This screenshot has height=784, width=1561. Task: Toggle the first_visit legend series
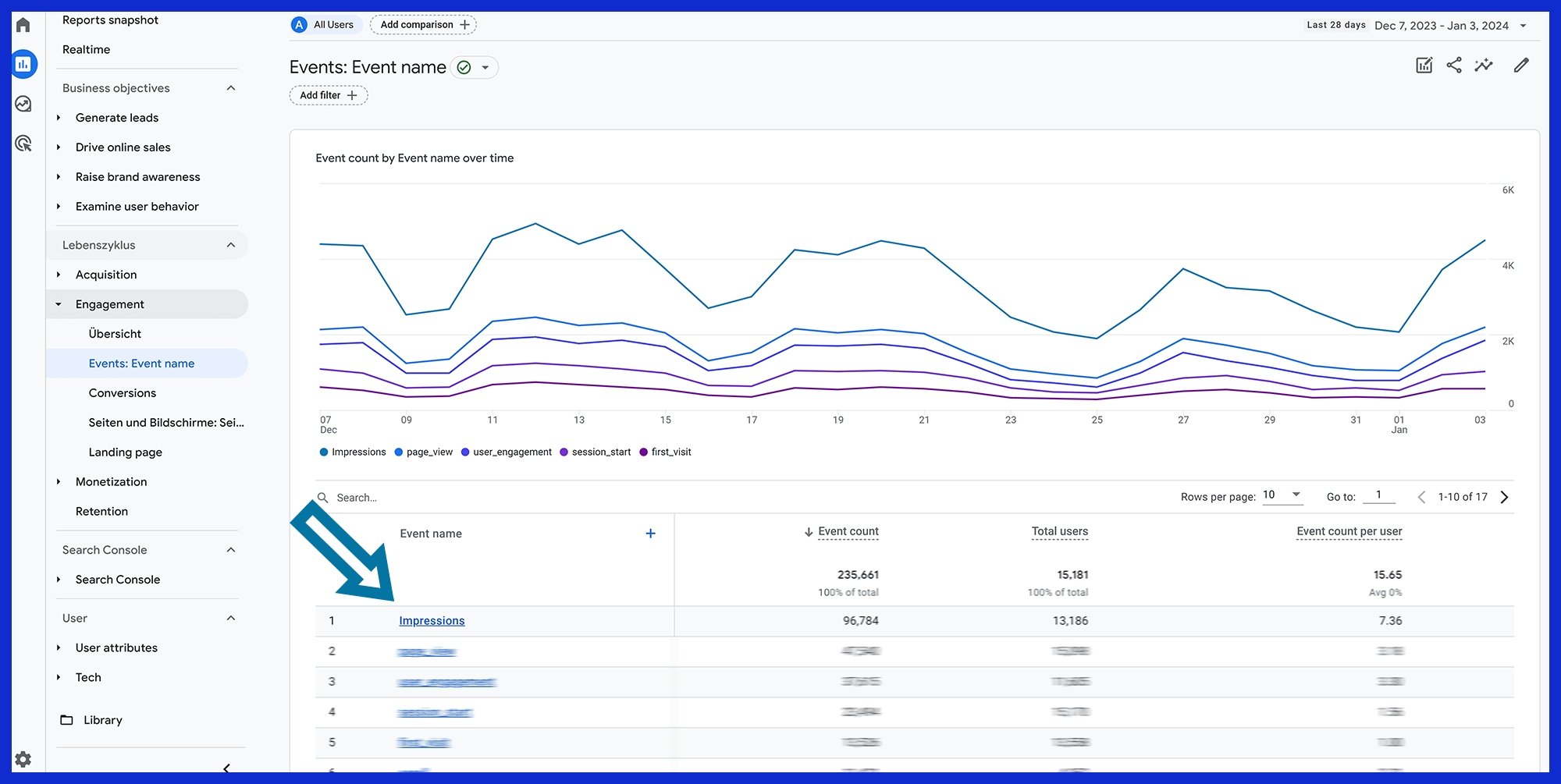pyautogui.click(x=665, y=452)
